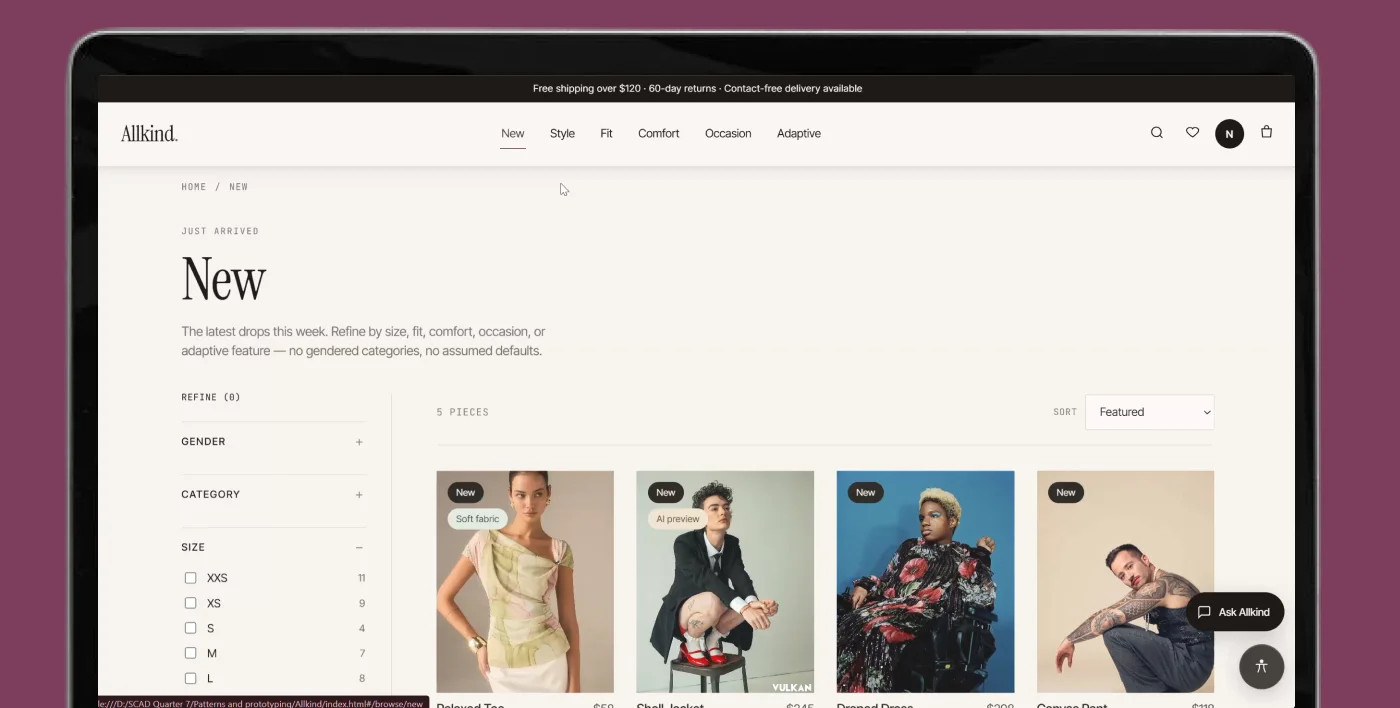
Task: Click the REFINE (0) label
Action: tap(211, 397)
